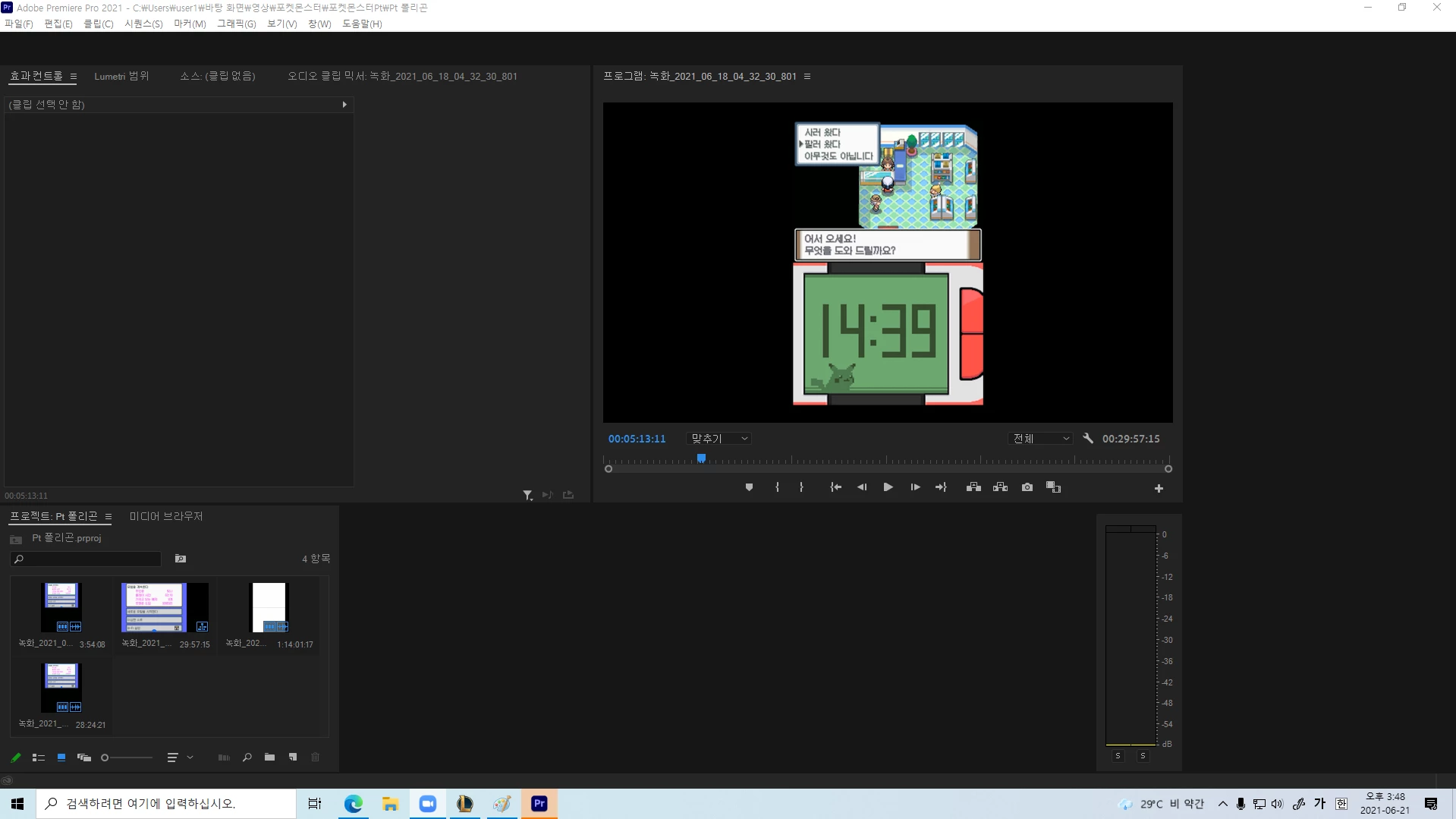Click the 00:05:13:11 playhead timecode
1456x819 pixels.
click(x=637, y=439)
